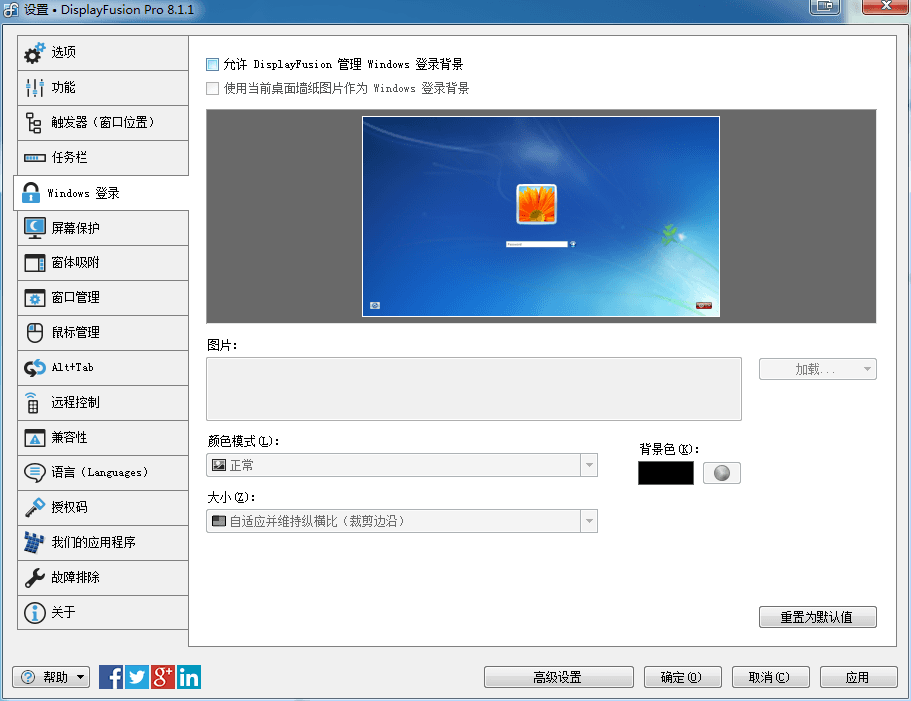Switch to the 功能 tab
The width and height of the screenshot is (911, 701).
103,88
